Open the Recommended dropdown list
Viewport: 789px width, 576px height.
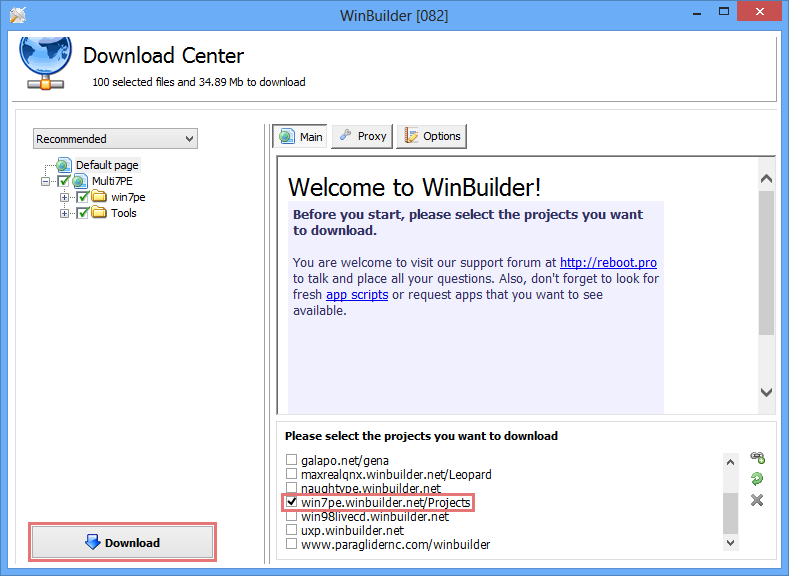coord(115,139)
